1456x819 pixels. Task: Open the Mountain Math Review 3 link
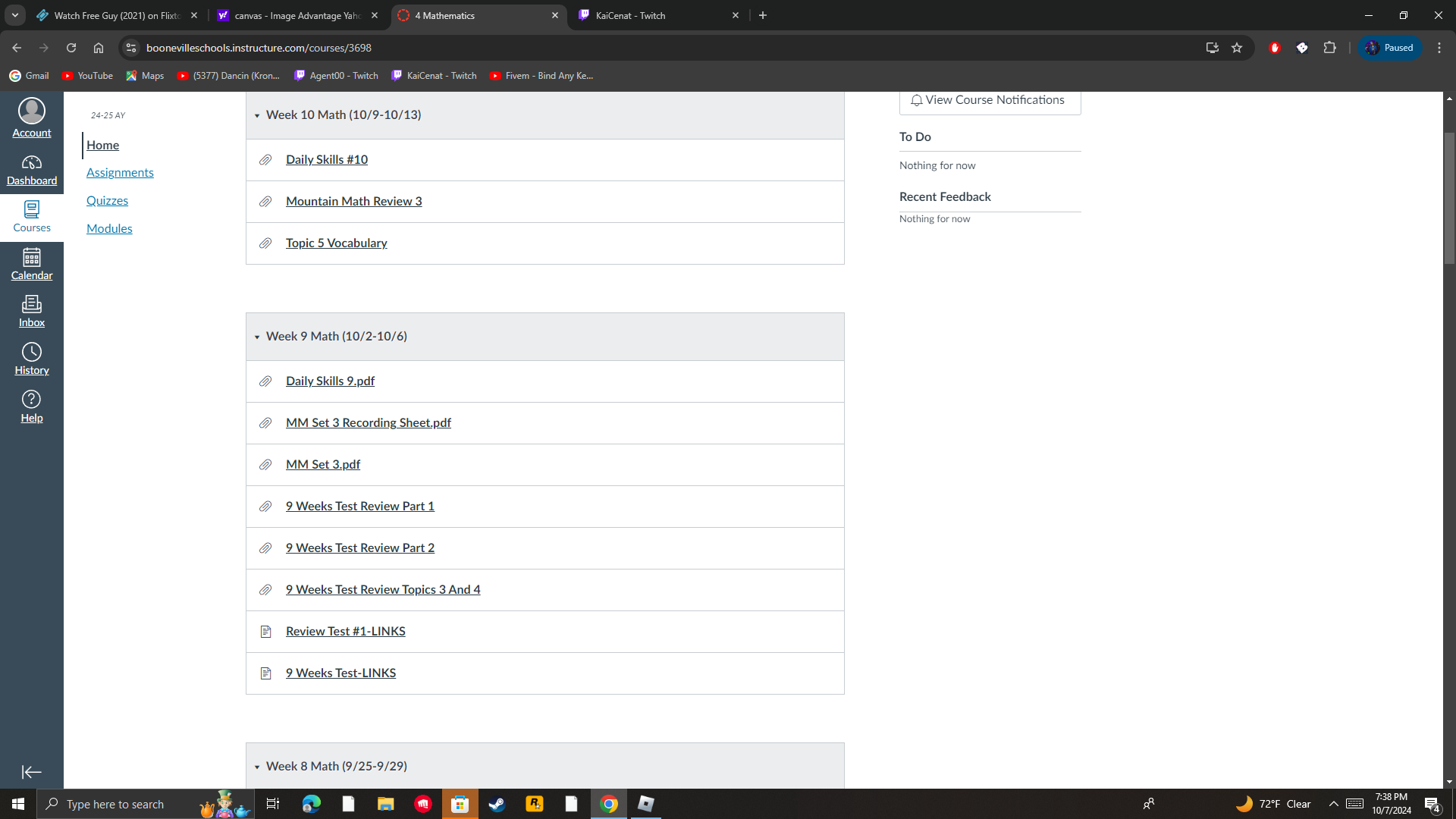353,202
